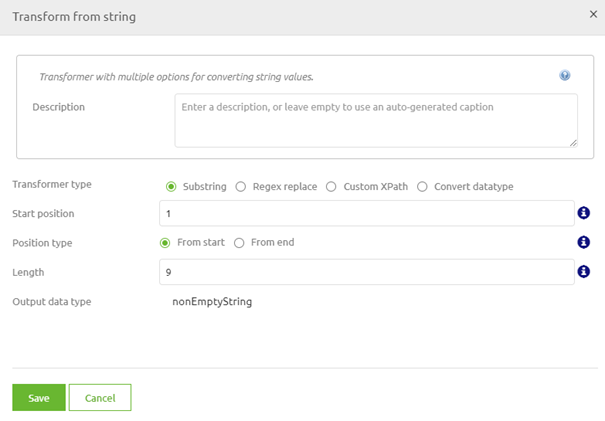This screenshot has width=605, height=421.
Task: Show info for Position type option
Action: [x=583, y=242]
